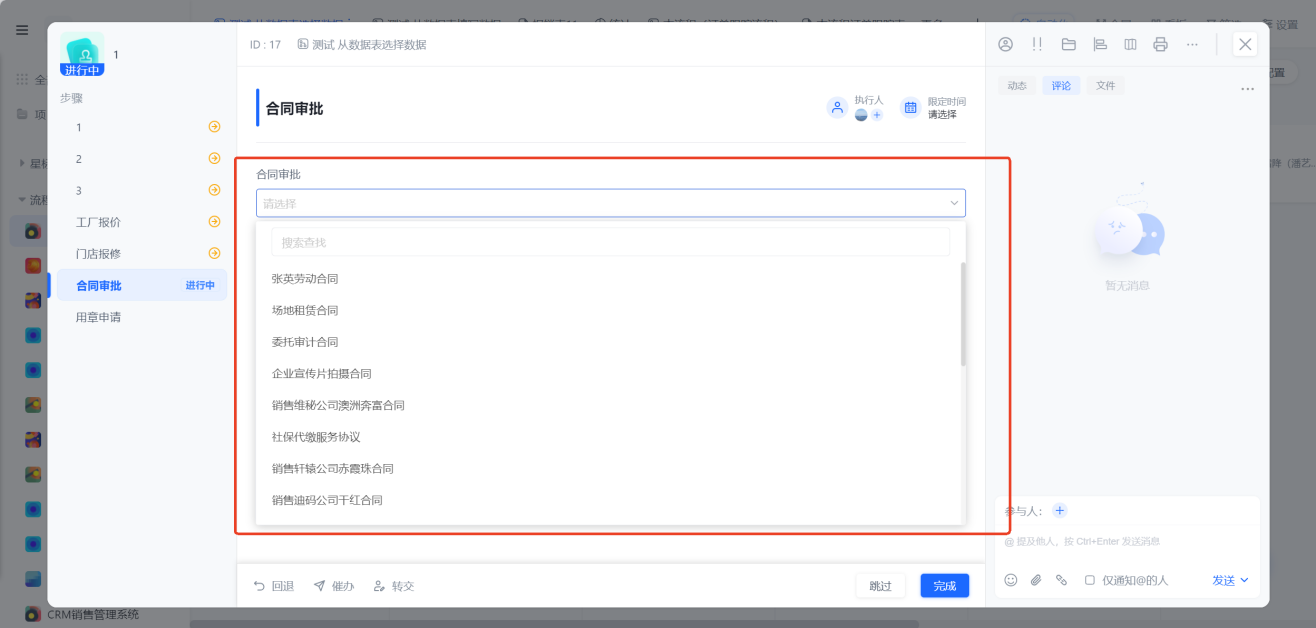Image resolution: width=1316 pixels, height=628 pixels.
Task: Click 催办 to send a reminder
Action: pyautogui.click(x=334, y=586)
